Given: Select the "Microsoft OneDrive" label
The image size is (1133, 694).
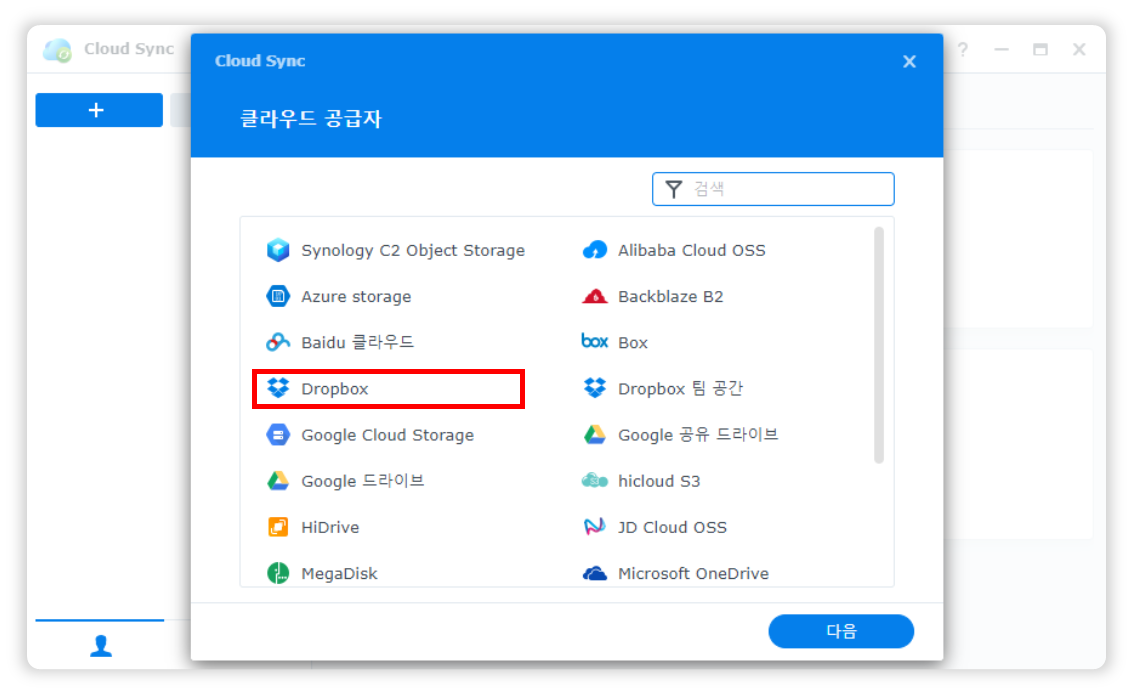Looking at the screenshot, I should point(693,573).
